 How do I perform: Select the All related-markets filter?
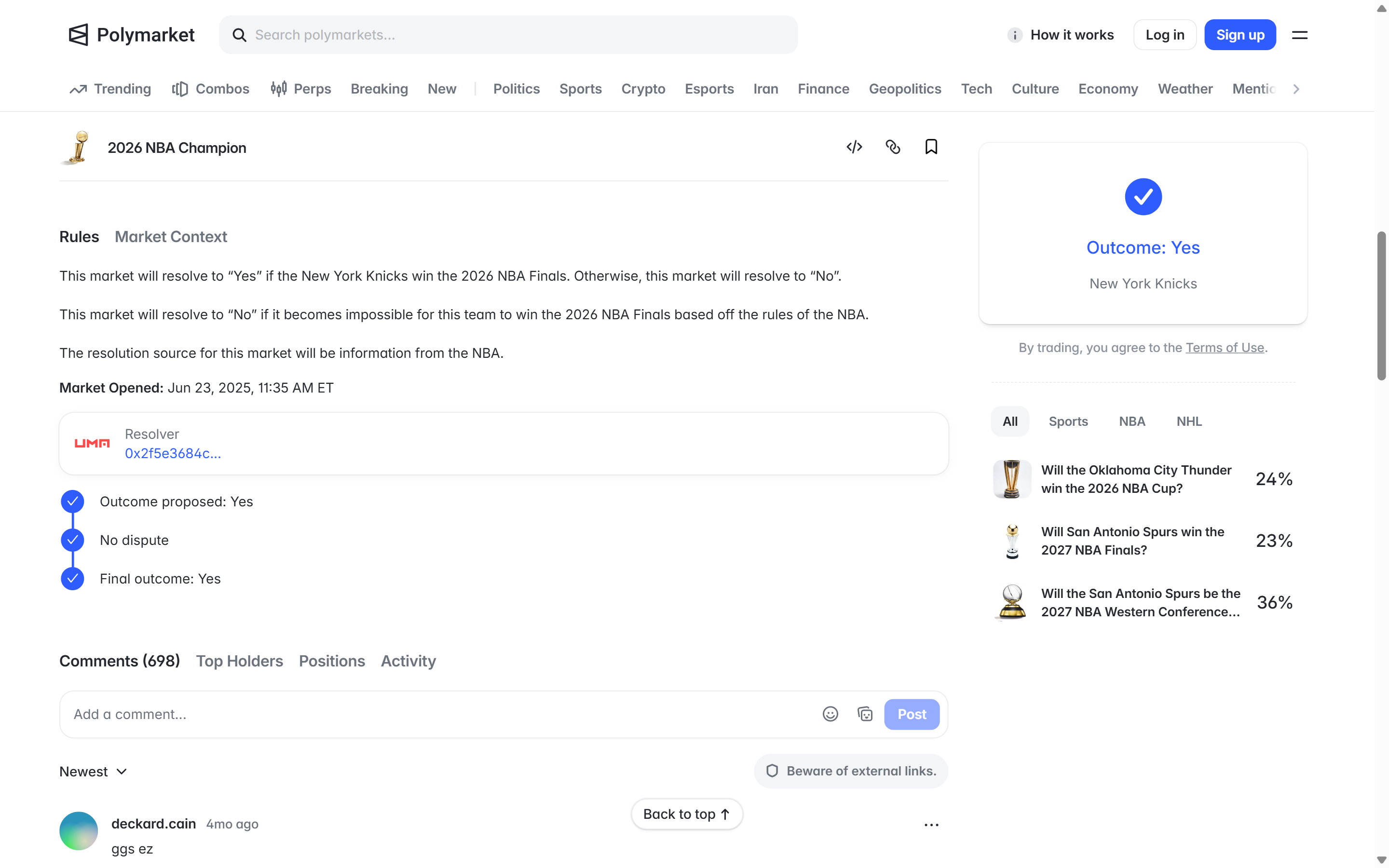click(x=1009, y=421)
